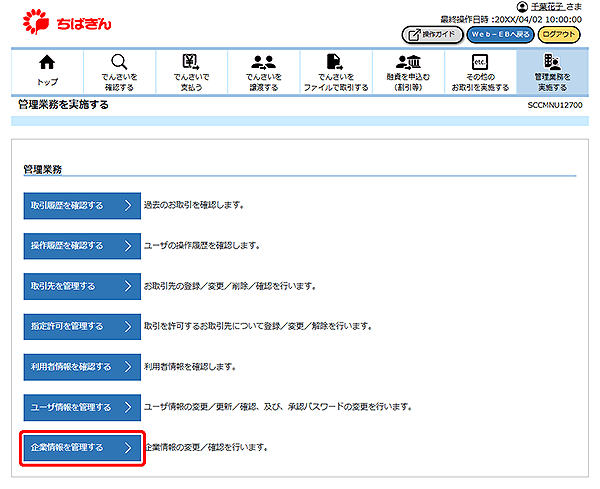Open 取引履歴を確認する
This screenshot has height=489, width=600.
82,206
